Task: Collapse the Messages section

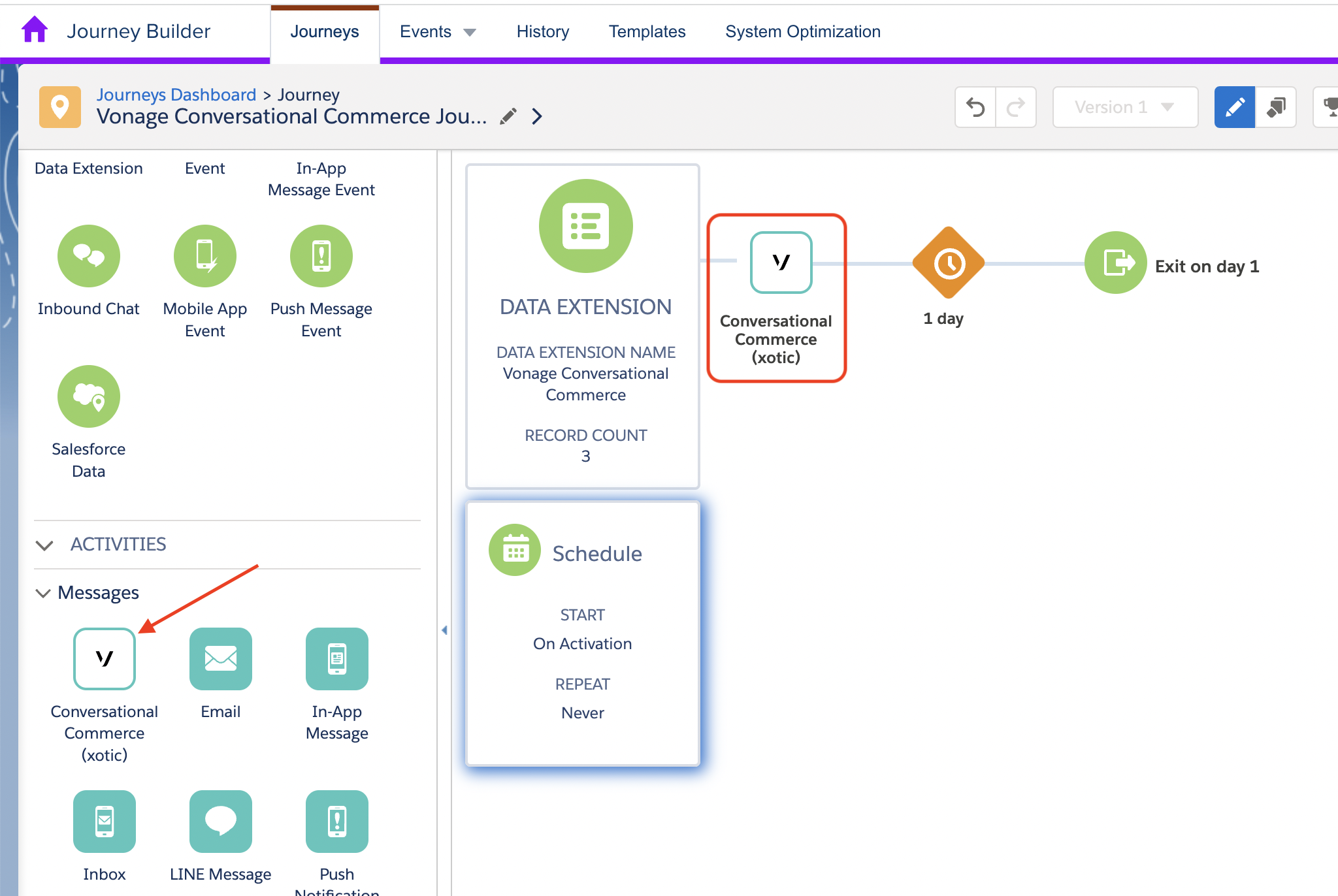Action: coord(43,592)
